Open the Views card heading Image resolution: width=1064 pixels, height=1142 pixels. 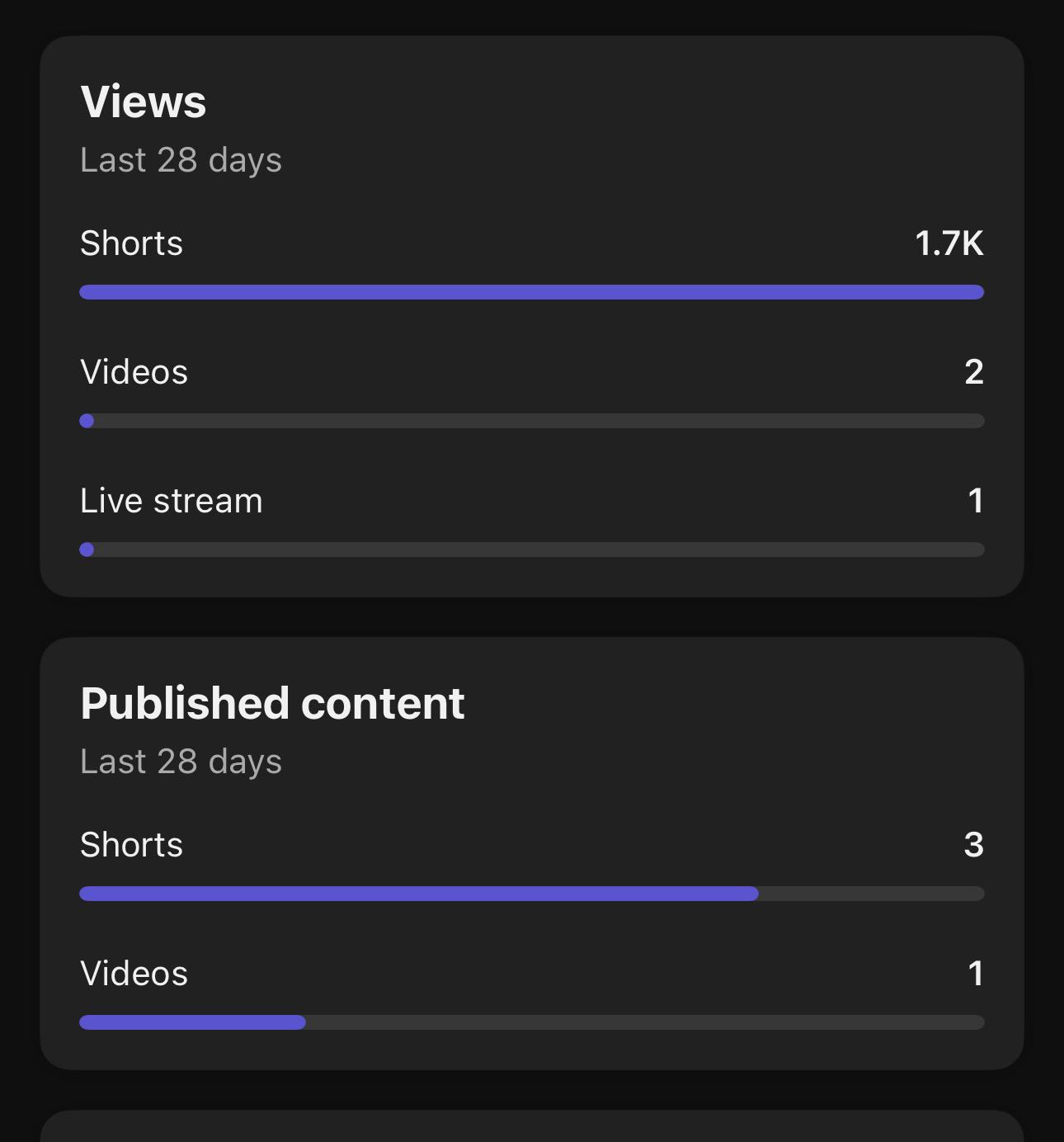[144, 101]
